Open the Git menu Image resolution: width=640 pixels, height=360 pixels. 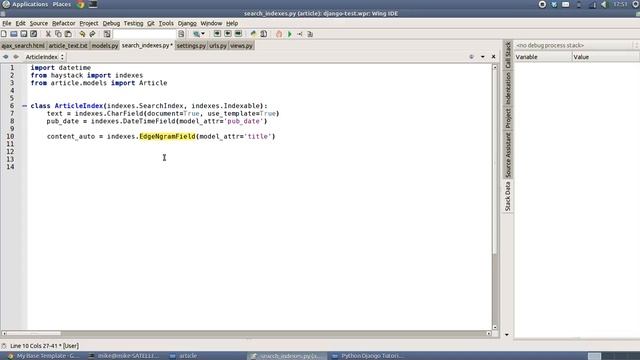click(151, 23)
